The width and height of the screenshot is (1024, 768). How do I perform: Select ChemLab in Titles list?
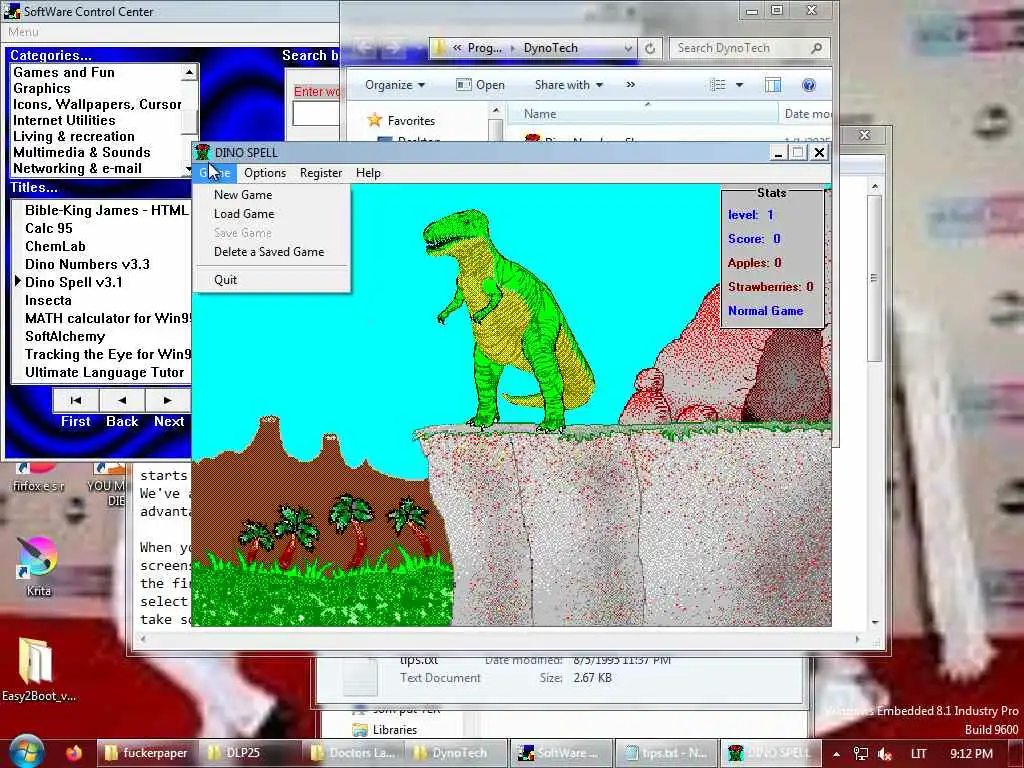pos(55,246)
